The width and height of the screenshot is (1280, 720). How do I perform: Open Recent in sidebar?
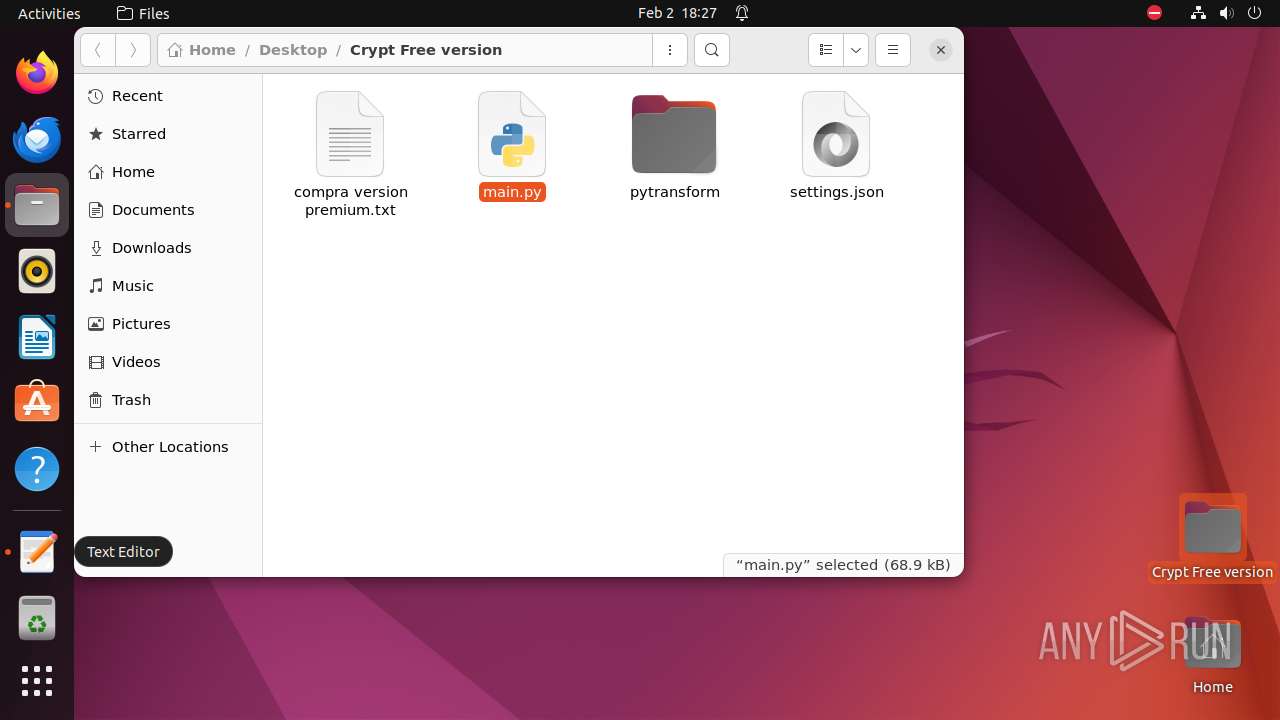coord(168,96)
